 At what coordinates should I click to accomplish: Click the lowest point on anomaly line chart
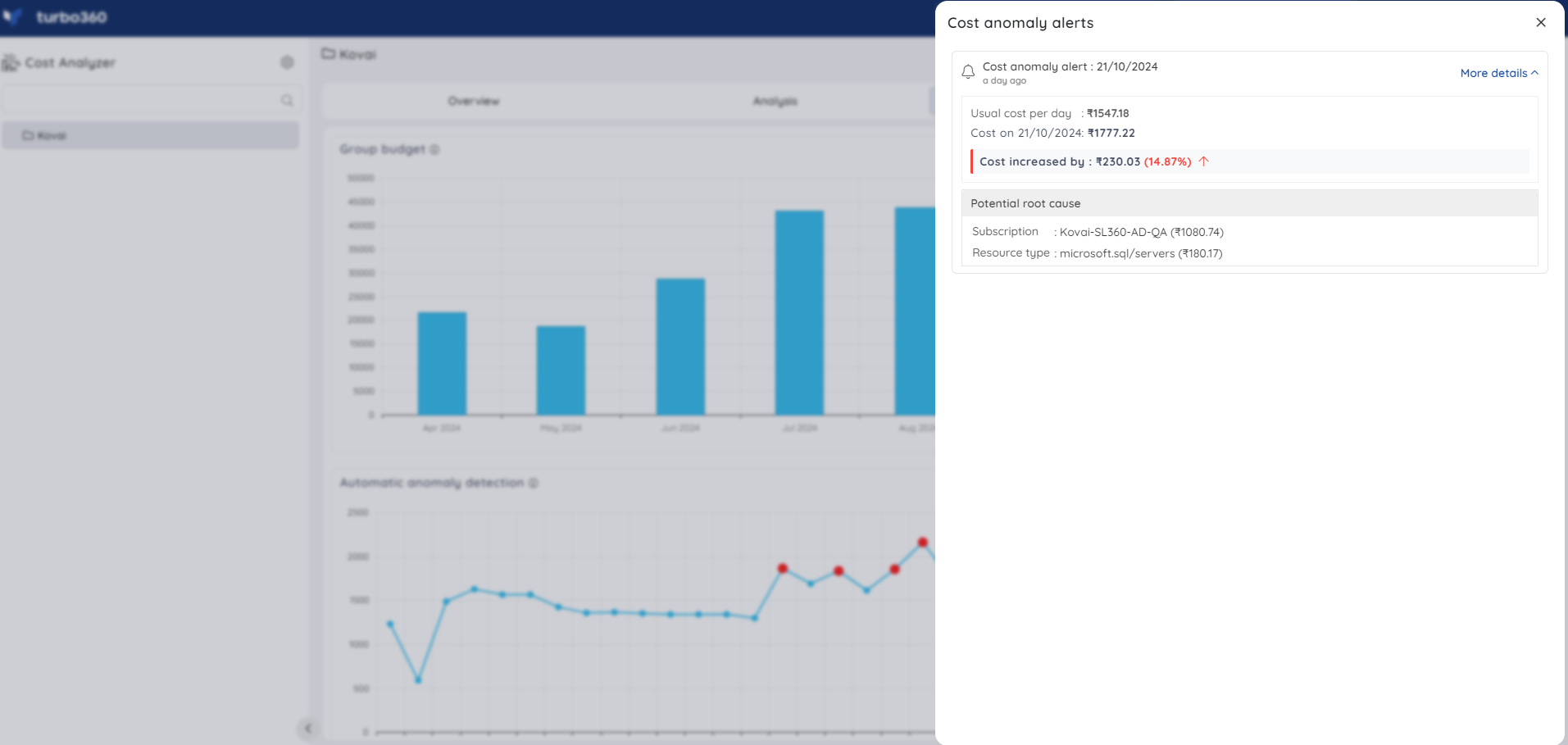coord(418,679)
